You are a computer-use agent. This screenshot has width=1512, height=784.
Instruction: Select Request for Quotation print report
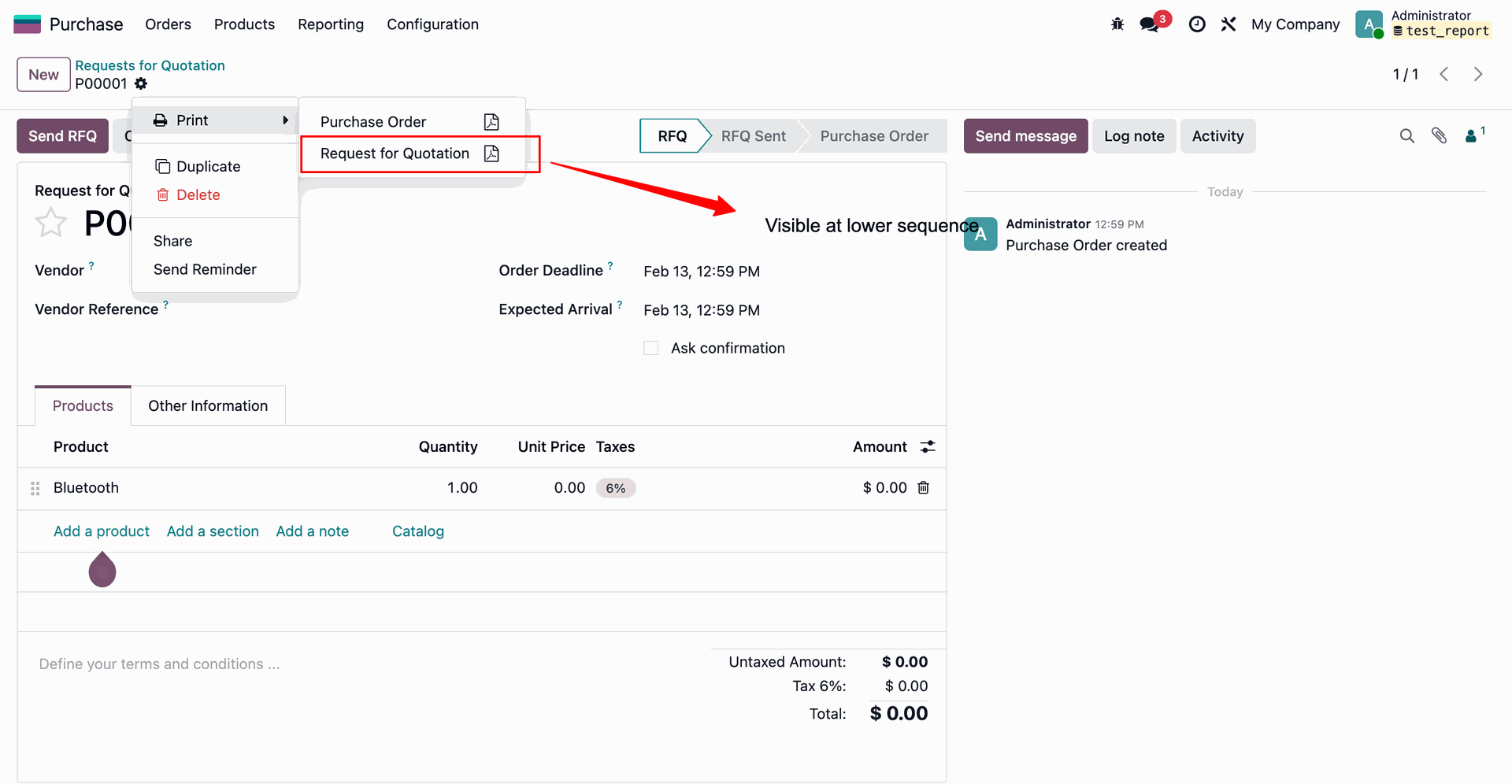click(395, 153)
